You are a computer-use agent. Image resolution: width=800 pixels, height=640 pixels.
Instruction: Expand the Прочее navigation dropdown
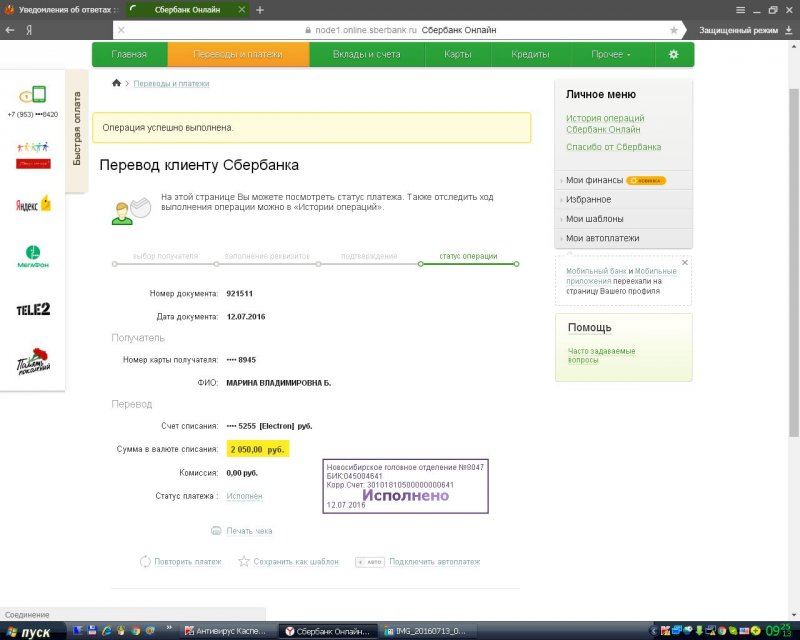[611, 54]
